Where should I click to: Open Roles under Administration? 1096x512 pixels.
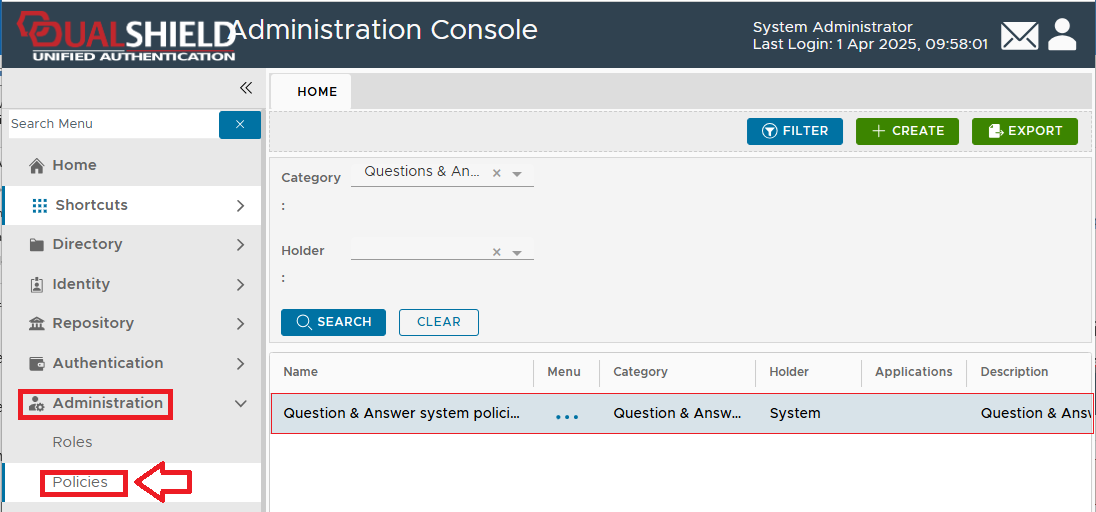pos(72,442)
